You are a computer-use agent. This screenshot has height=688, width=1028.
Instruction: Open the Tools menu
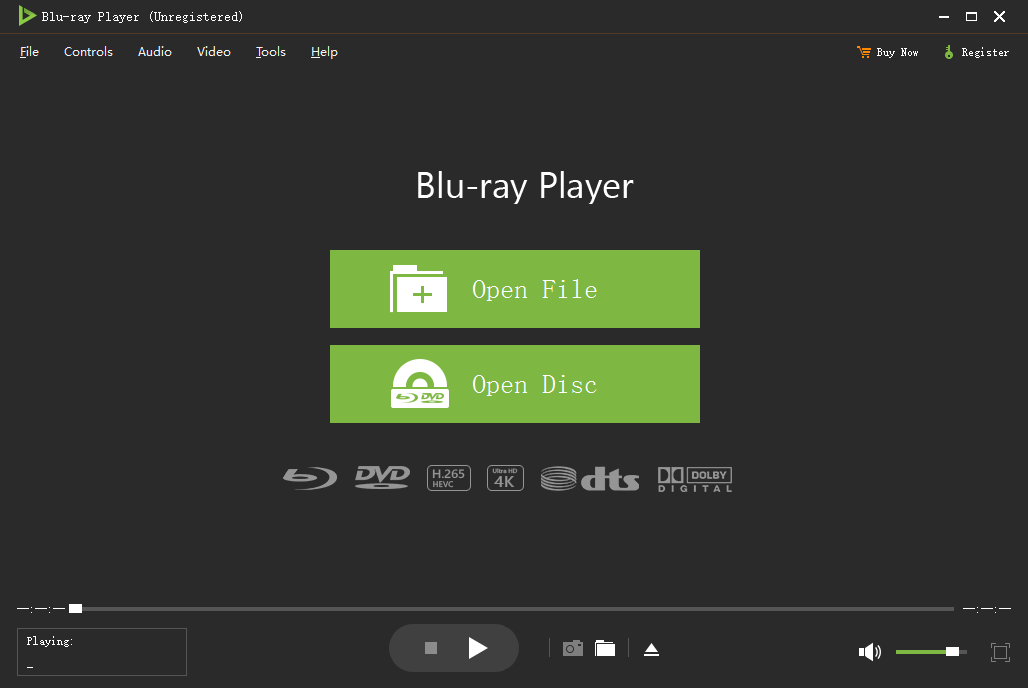(x=271, y=52)
